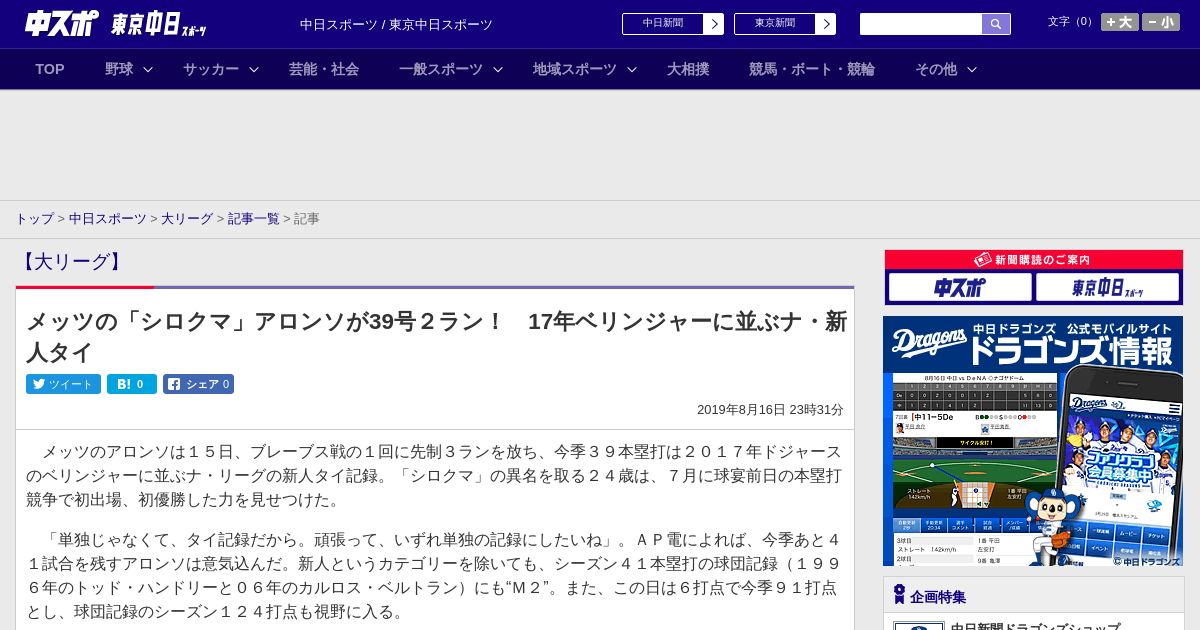Click the article date 2019年8月16日 23時31分
The image size is (1200, 630).
770,410
